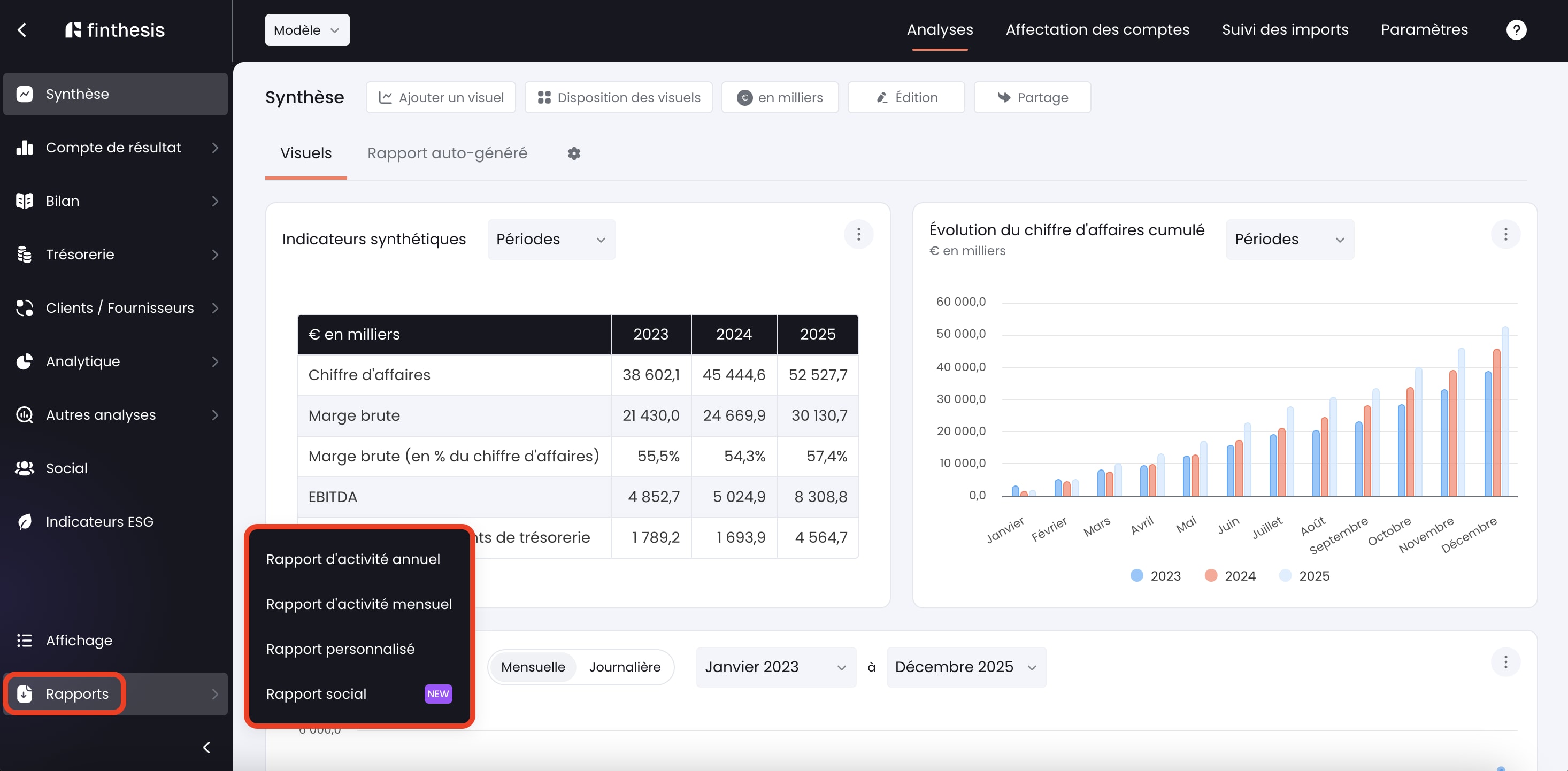This screenshot has width=1568, height=771.
Task: Open the Modèle dropdown
Action: [307, 30]
